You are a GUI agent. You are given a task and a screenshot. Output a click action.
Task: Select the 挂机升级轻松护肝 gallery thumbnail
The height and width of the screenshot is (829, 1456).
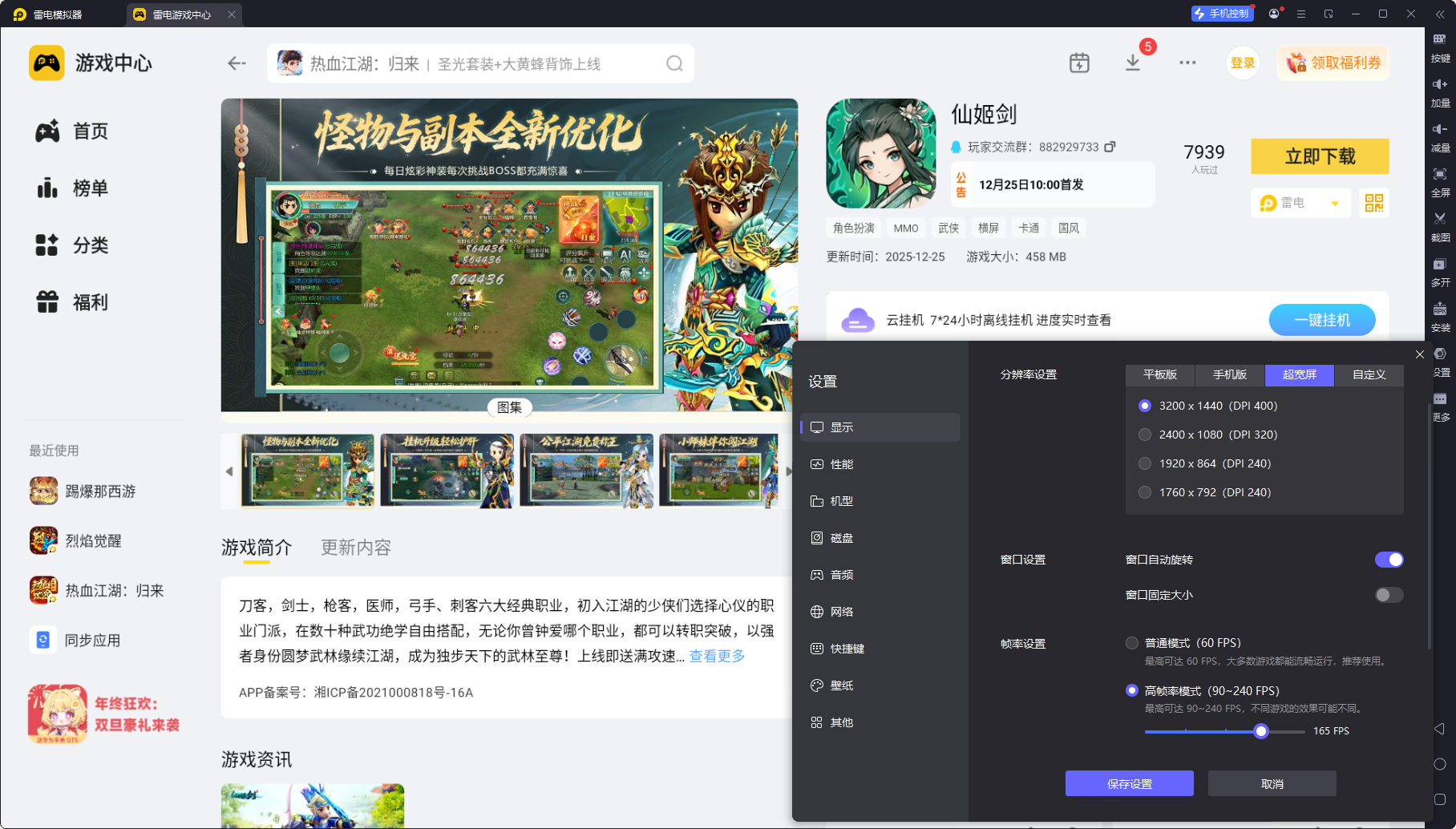coord(447,471)
